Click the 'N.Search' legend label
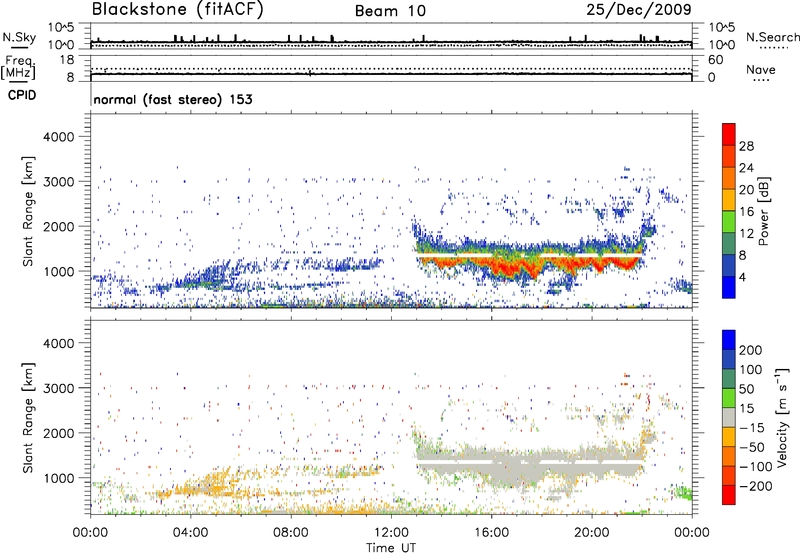Screen dimensions: 800x554 772,37
